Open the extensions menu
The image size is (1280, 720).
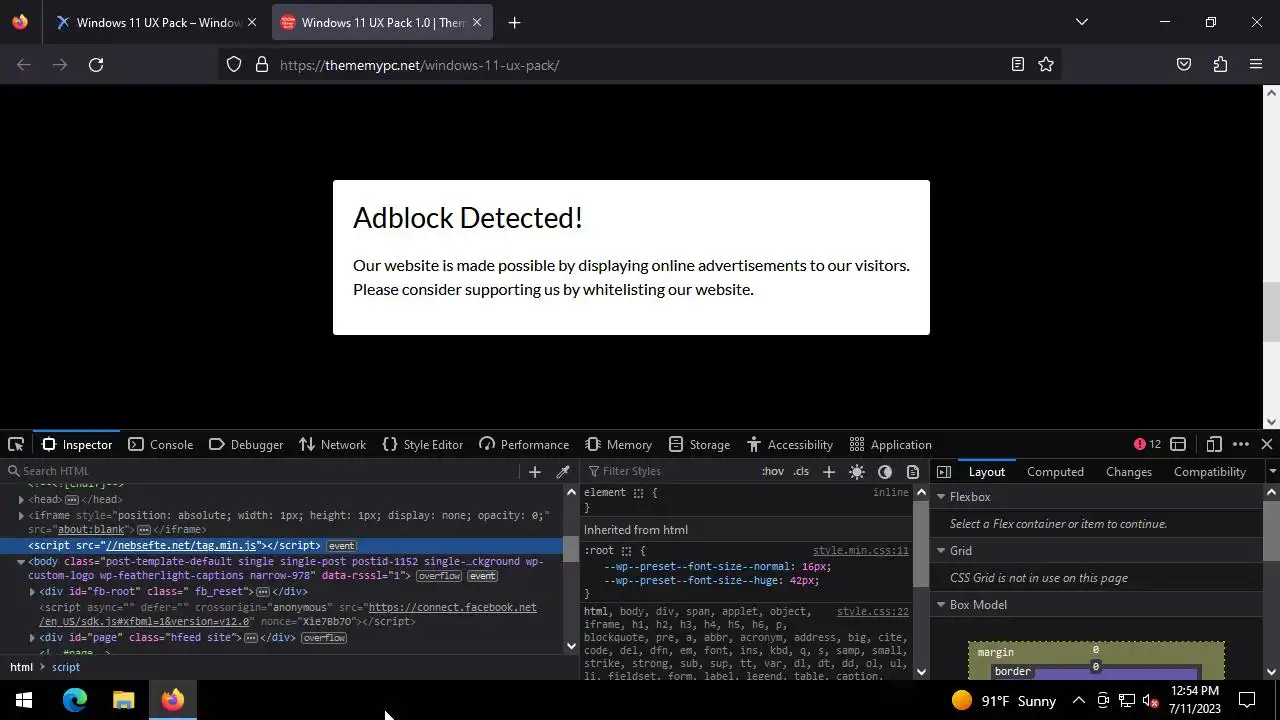[x=1220, y=64]
